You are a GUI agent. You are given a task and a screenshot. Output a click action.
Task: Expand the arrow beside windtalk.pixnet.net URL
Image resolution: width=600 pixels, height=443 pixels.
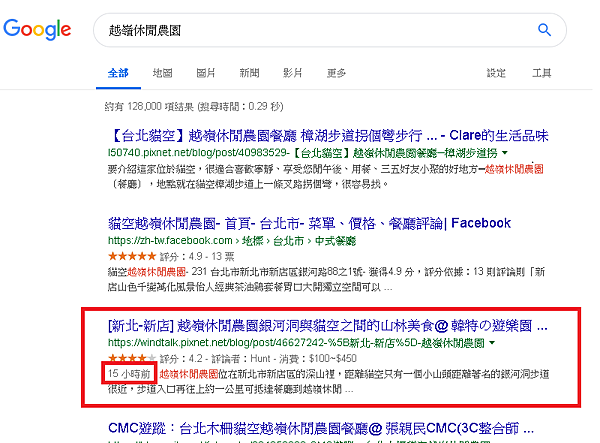coord(492,342)
